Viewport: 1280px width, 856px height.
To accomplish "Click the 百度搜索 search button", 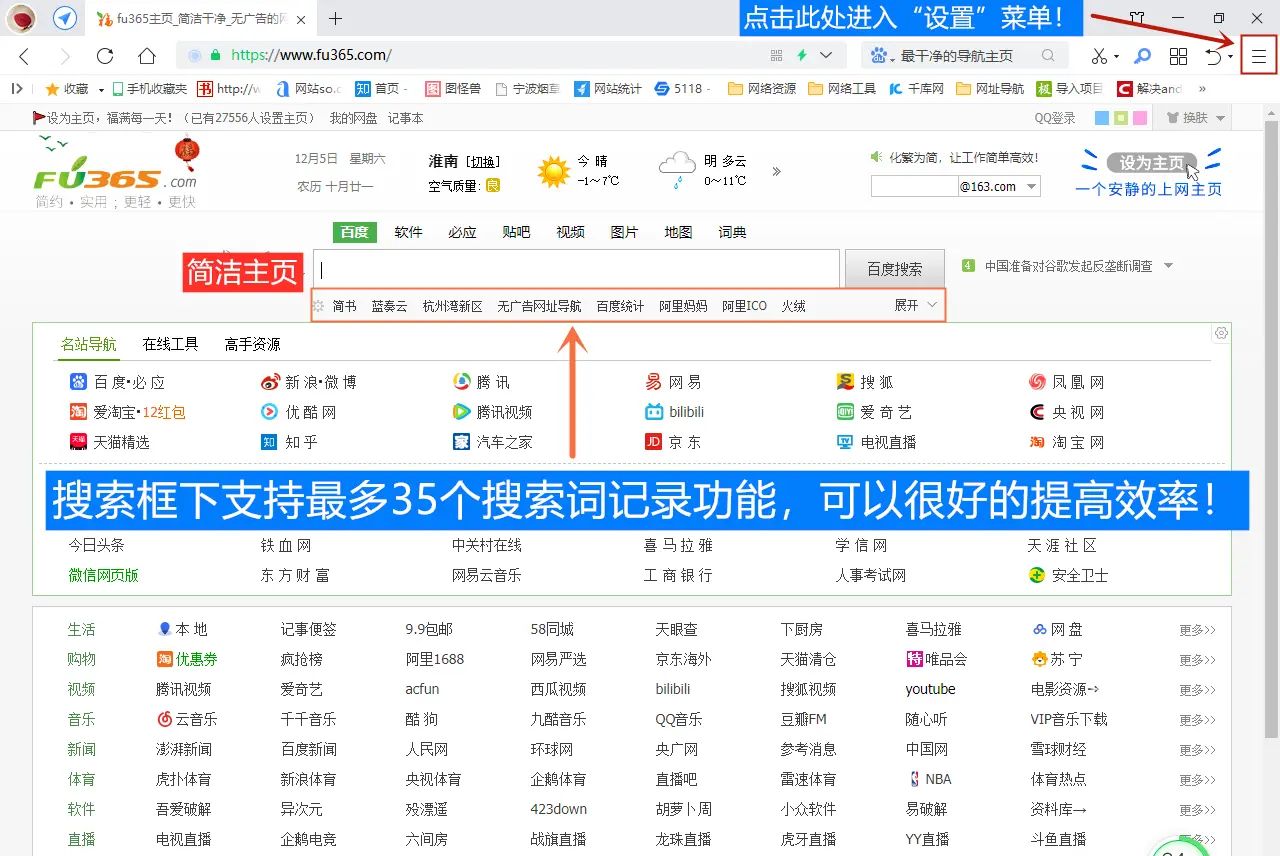I will coord(894,268).
